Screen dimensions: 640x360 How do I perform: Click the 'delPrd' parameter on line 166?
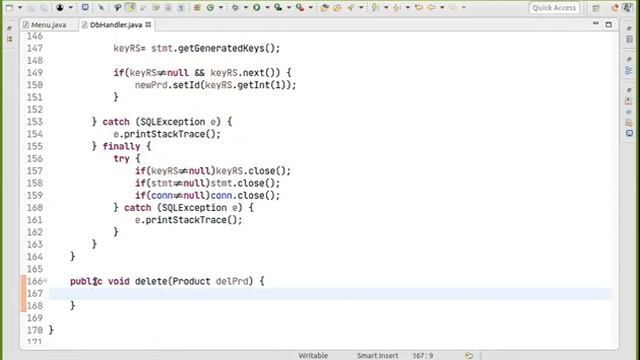click(232, 281)
